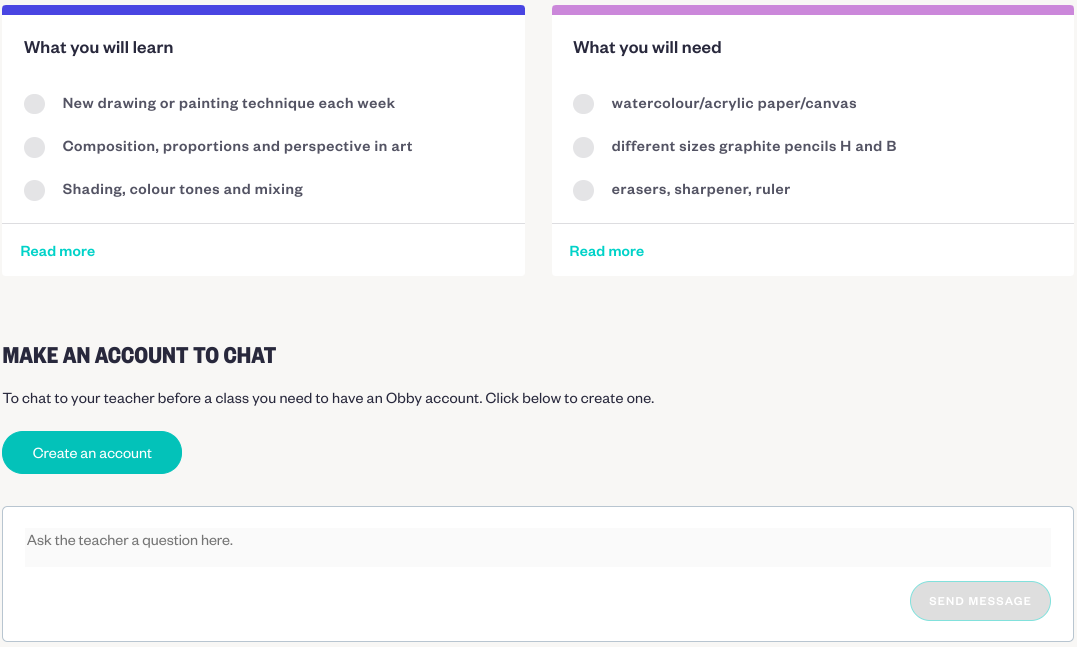1077x647 pixels.
Task: Click the text New drawing or painting technique each week
Action: [229, 103]
